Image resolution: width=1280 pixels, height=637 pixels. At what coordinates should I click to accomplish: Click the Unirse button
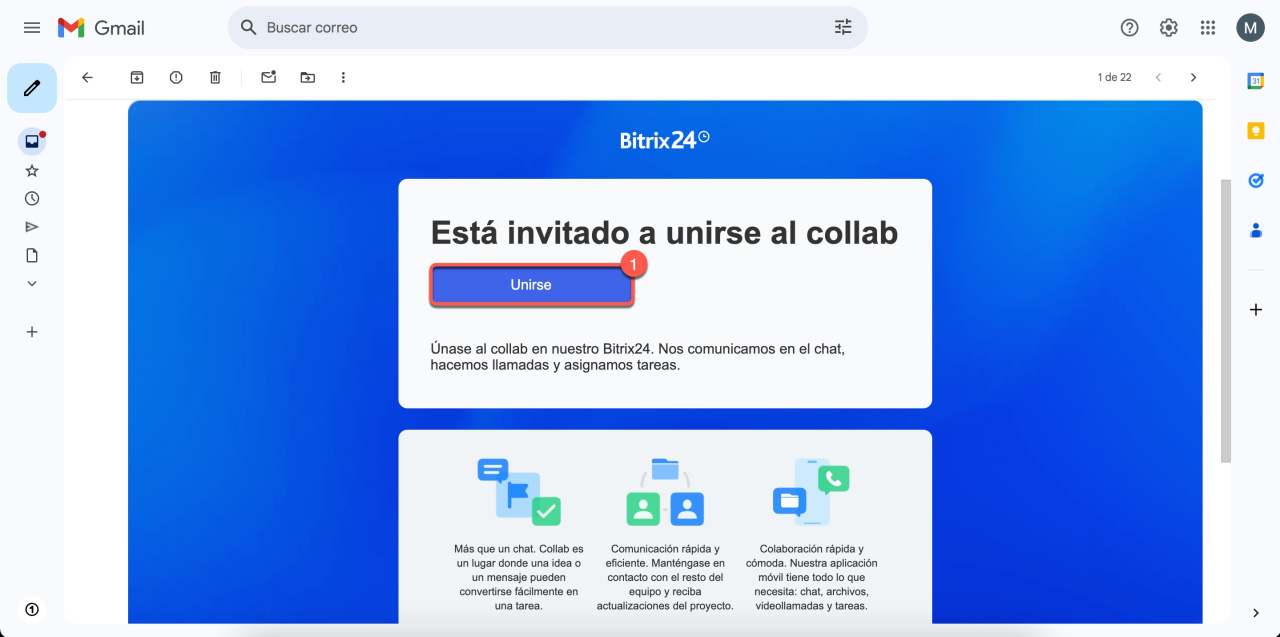pos(531,285)
